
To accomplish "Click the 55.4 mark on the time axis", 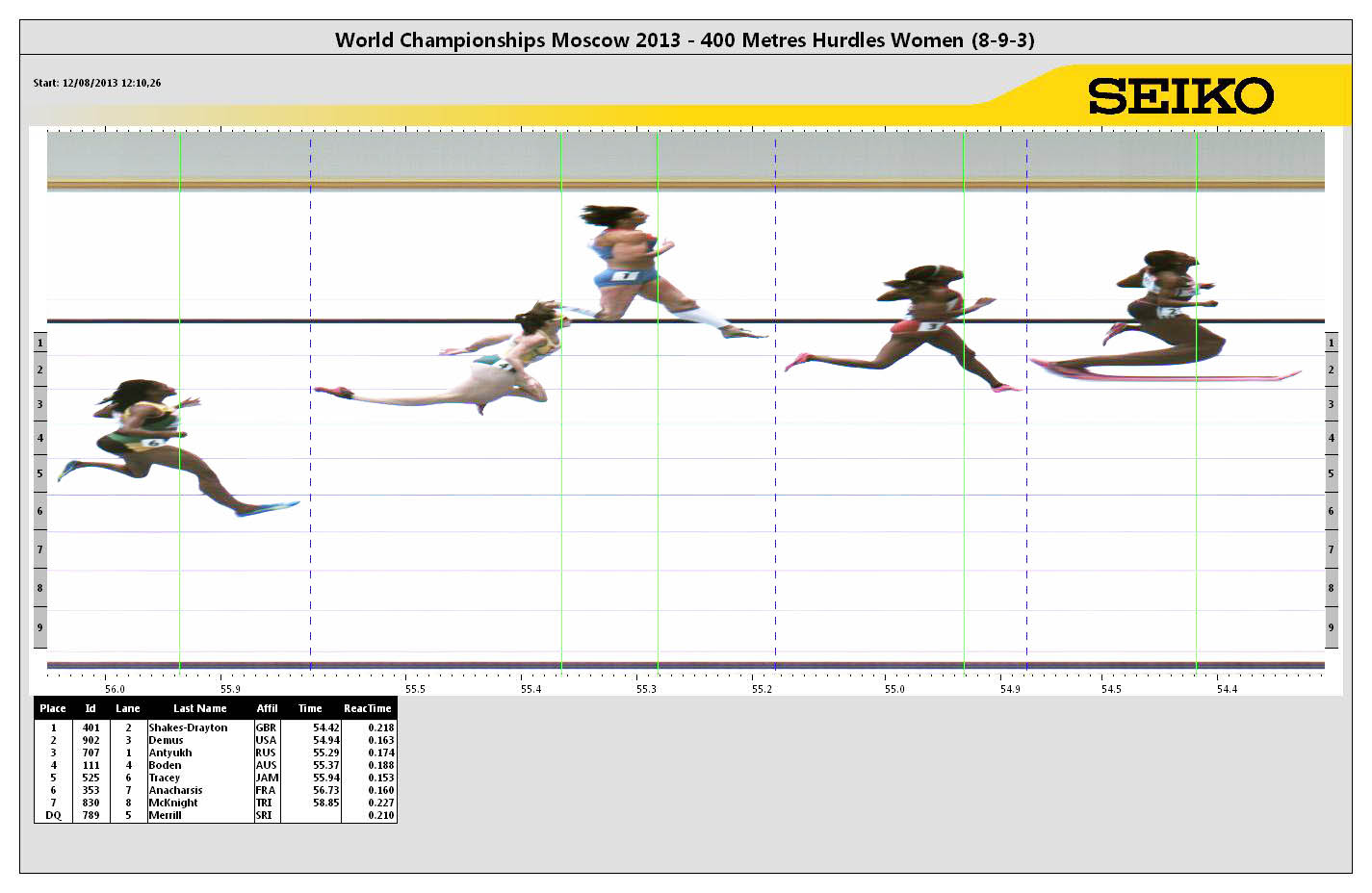I will 531,689.
